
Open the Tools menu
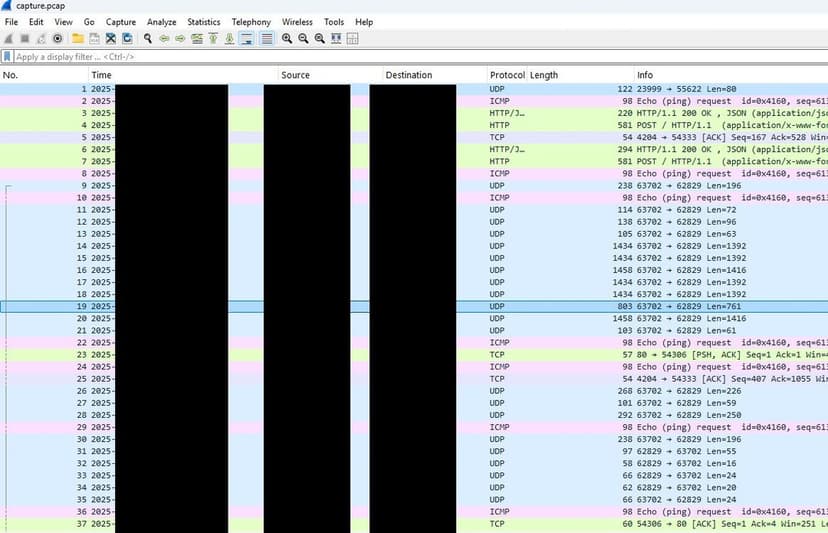[x=334, y=22]
